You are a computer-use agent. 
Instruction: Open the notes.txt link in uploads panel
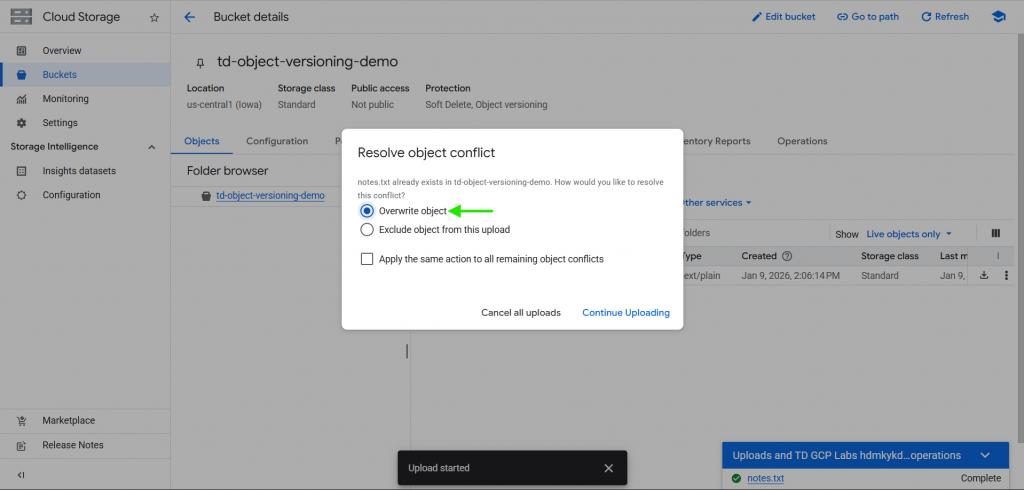pos(765,478)
